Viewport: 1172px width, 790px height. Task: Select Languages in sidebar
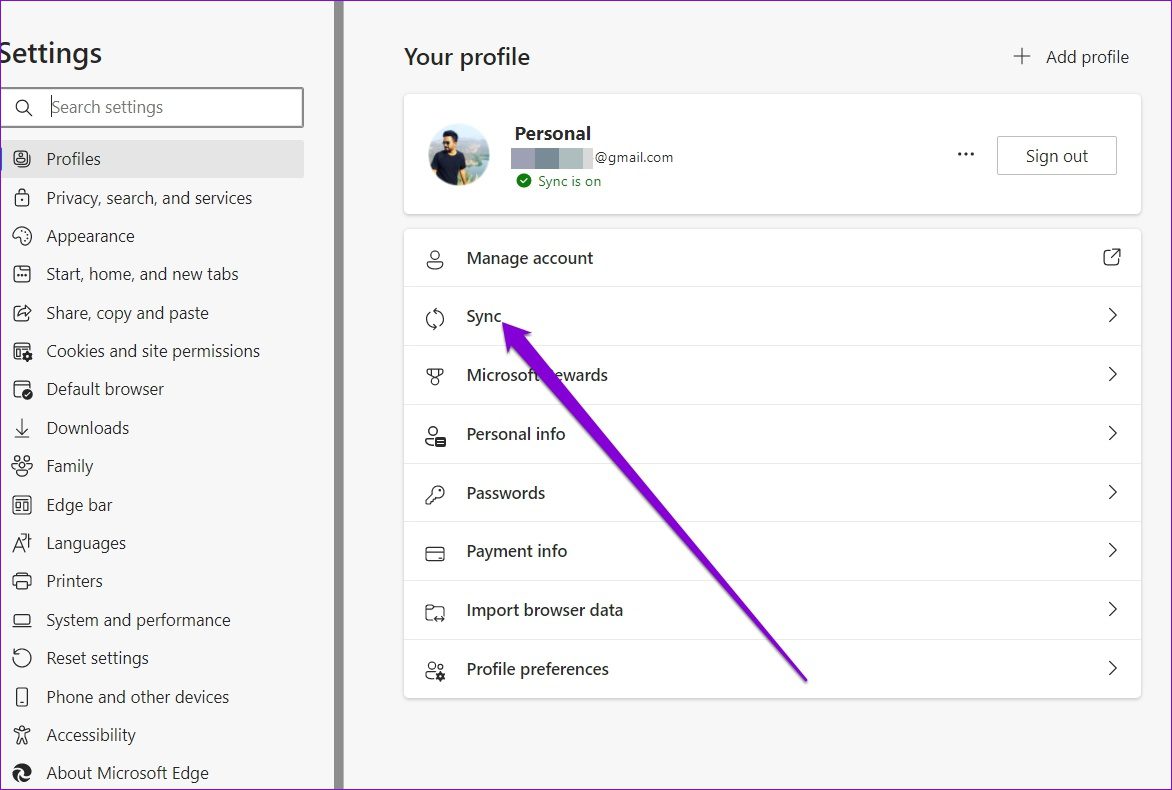click(x=152, y=543)
